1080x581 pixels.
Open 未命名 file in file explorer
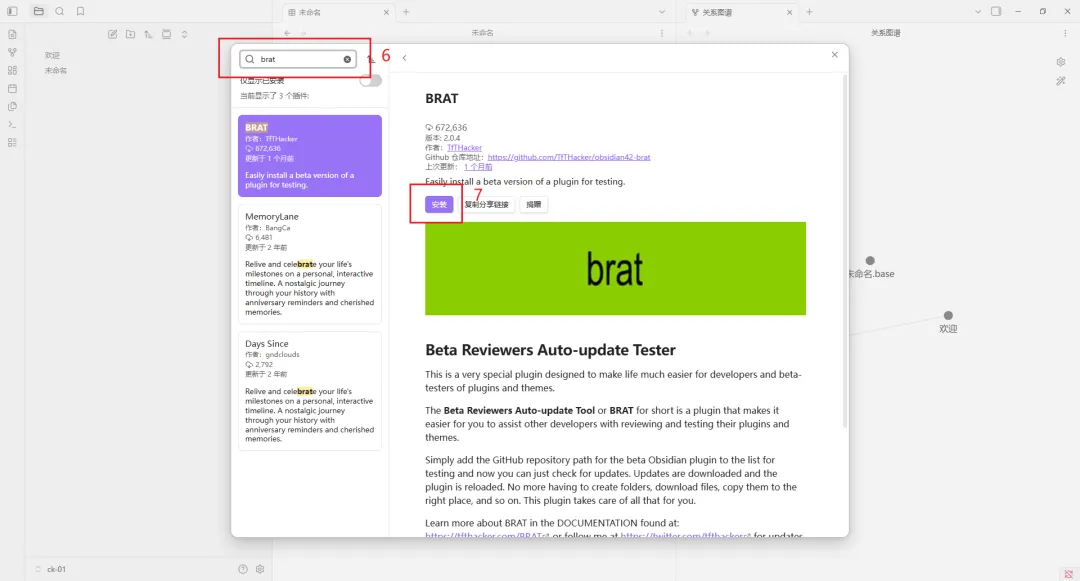coord(56,70)
